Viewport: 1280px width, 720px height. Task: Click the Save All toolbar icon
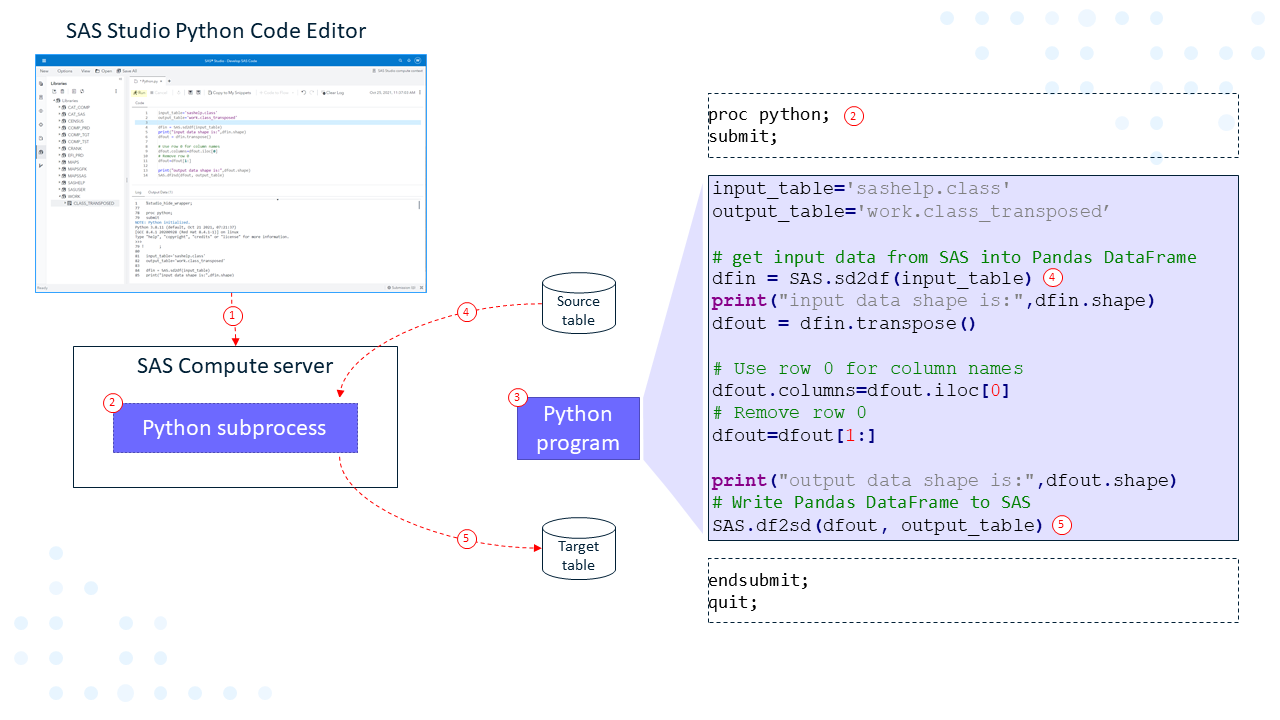point(126,71)
